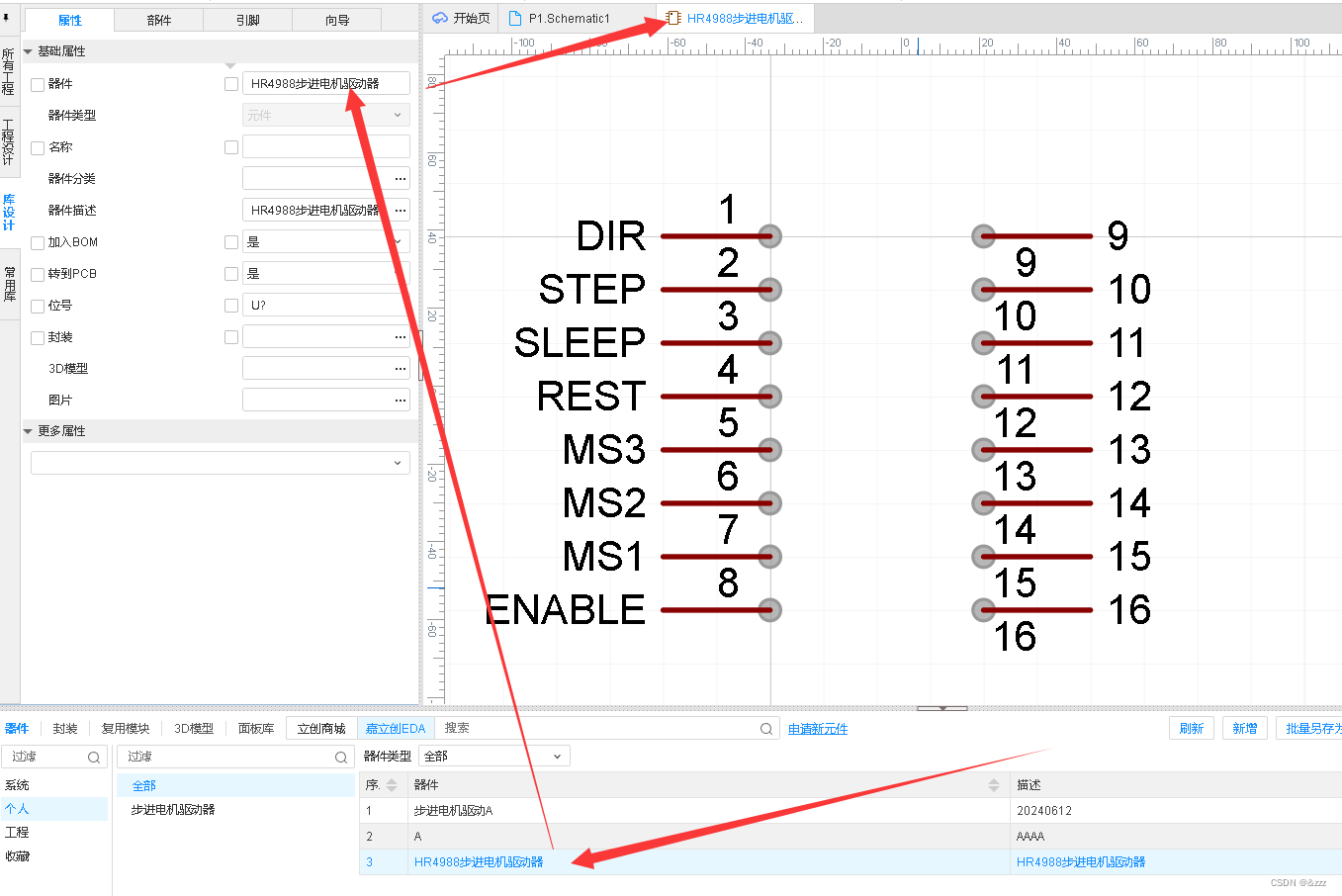Open the browse button for 图片 field

(401, 400)
